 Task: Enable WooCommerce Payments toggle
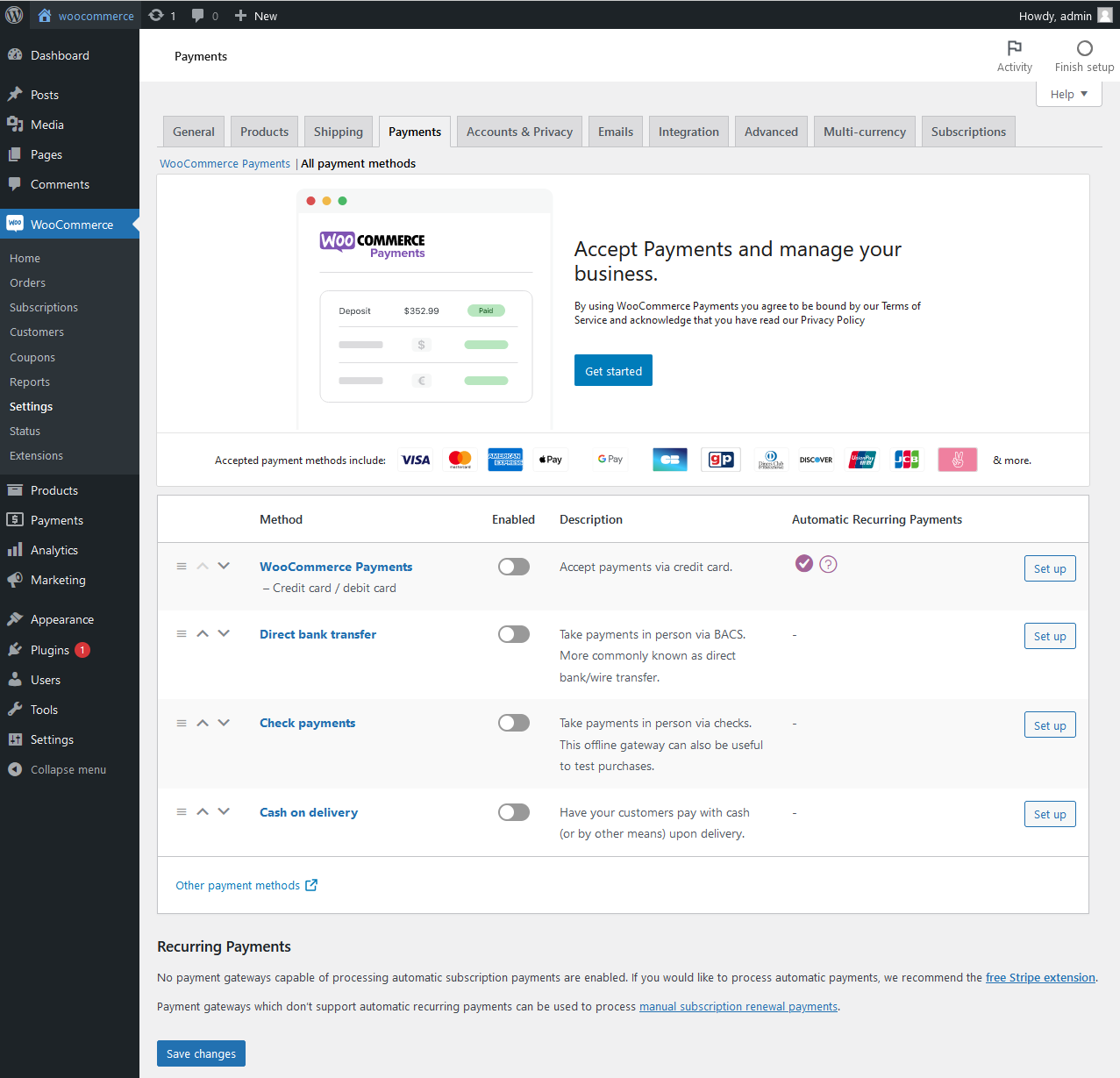[x=514, y=567]
